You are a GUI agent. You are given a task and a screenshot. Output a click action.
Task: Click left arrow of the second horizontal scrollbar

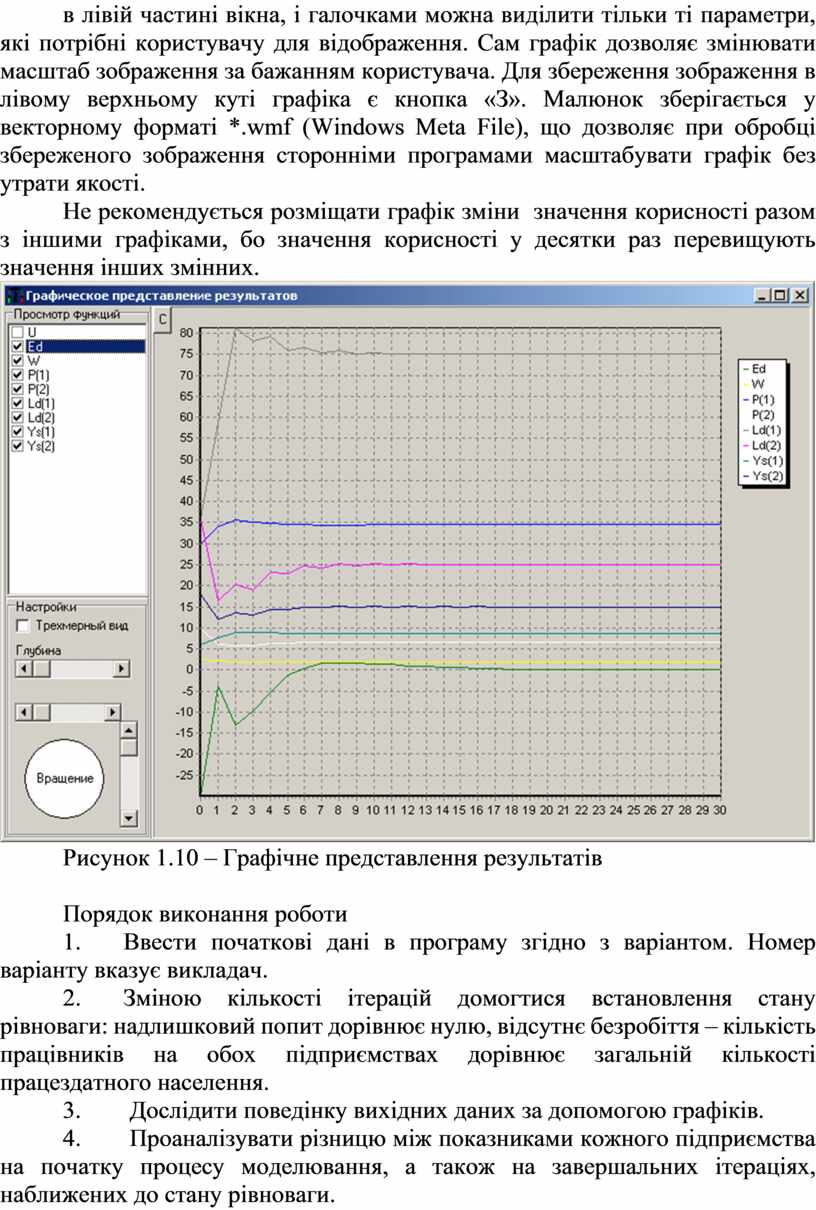pyautogui.click(x=25, y=711)
